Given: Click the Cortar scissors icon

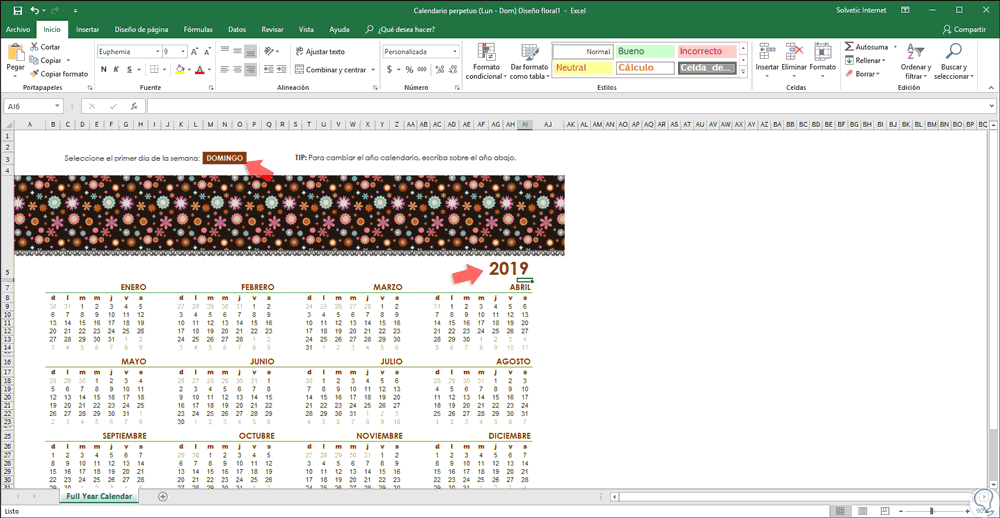Looking at the screenshot, I should pyautogui.click(x=34, y=47).
